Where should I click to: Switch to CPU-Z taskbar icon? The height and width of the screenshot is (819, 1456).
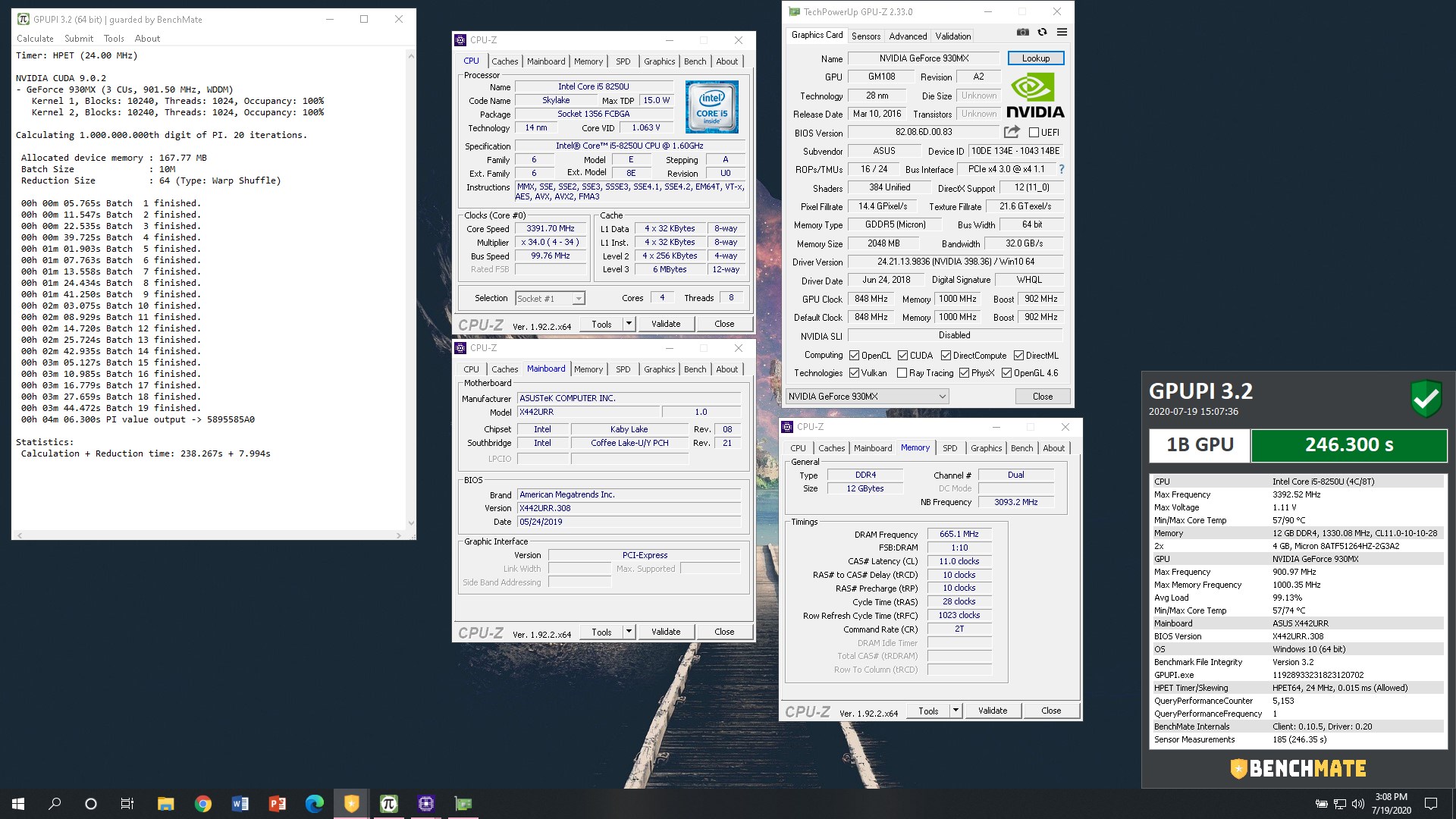(x=425, y=804)
